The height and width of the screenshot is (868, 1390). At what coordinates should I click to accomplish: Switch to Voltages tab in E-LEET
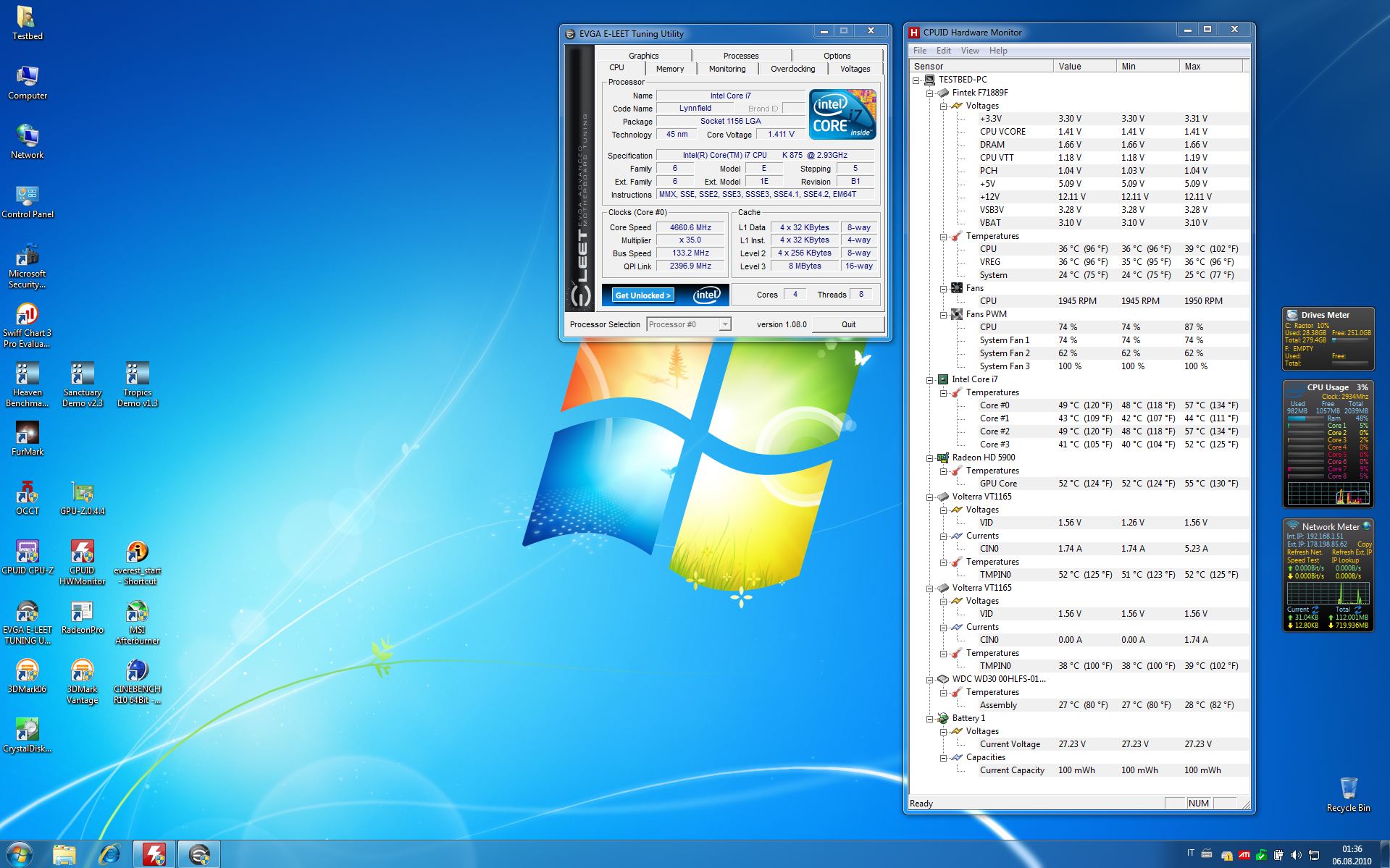(x=855, y=69)
